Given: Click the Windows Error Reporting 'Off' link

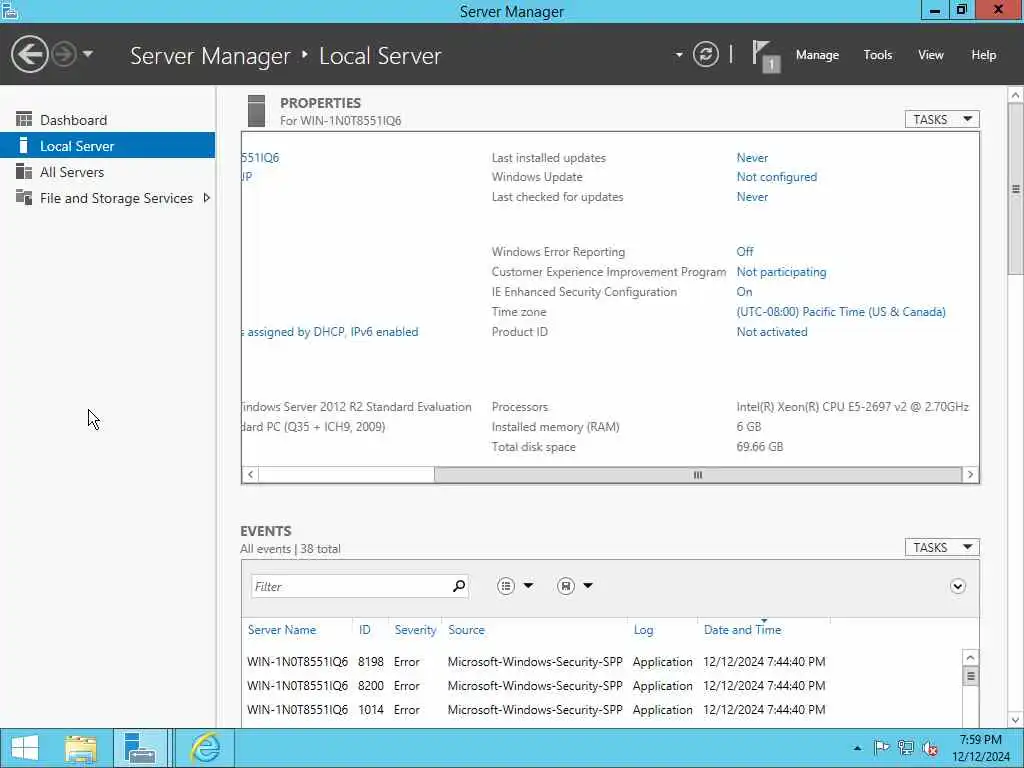Looking at the screenshot, I should pos(745,251).
